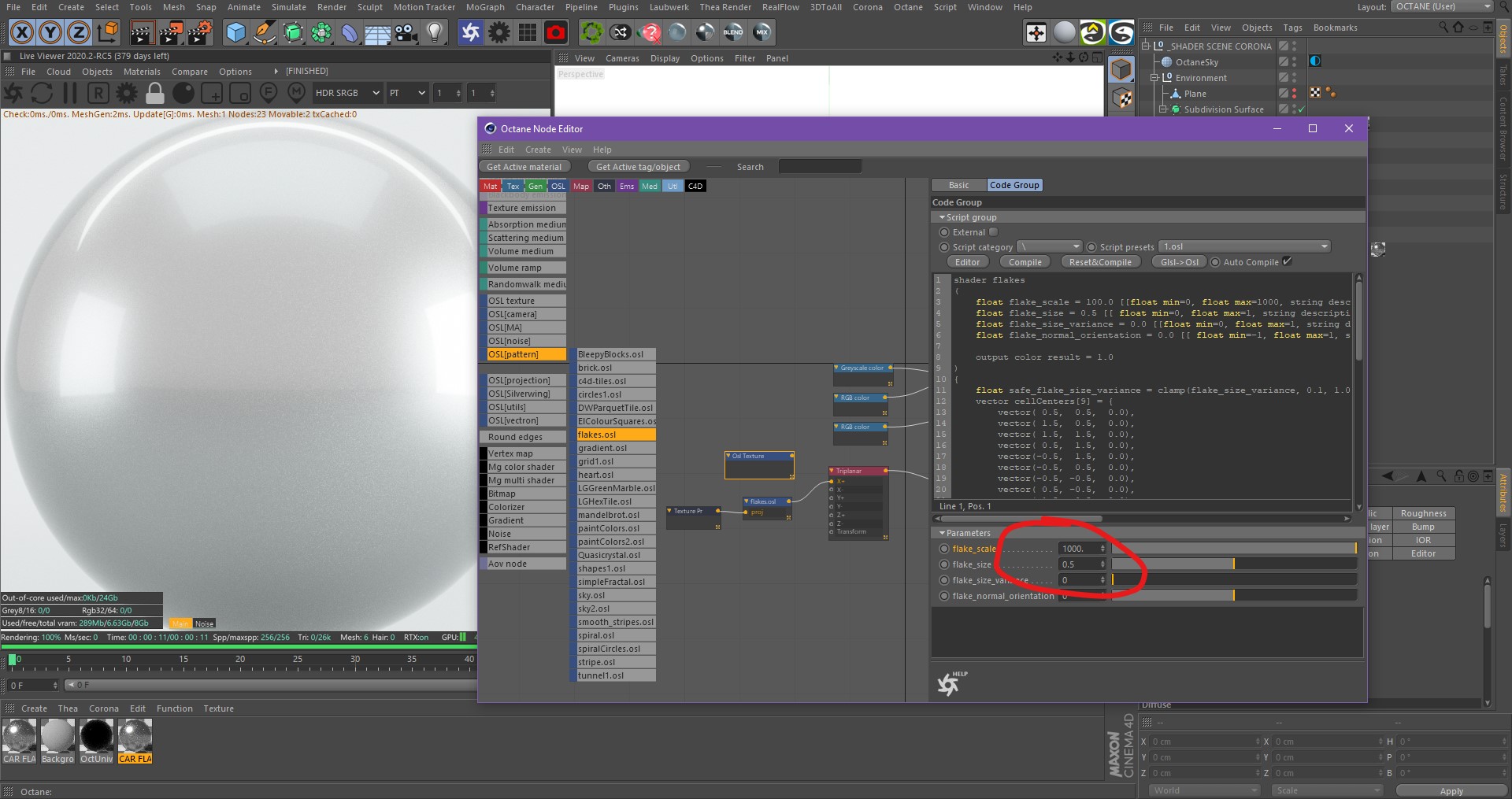Add a Light object bulb icon
Viewport: 1512px width, 799px height.
point(434,32)
